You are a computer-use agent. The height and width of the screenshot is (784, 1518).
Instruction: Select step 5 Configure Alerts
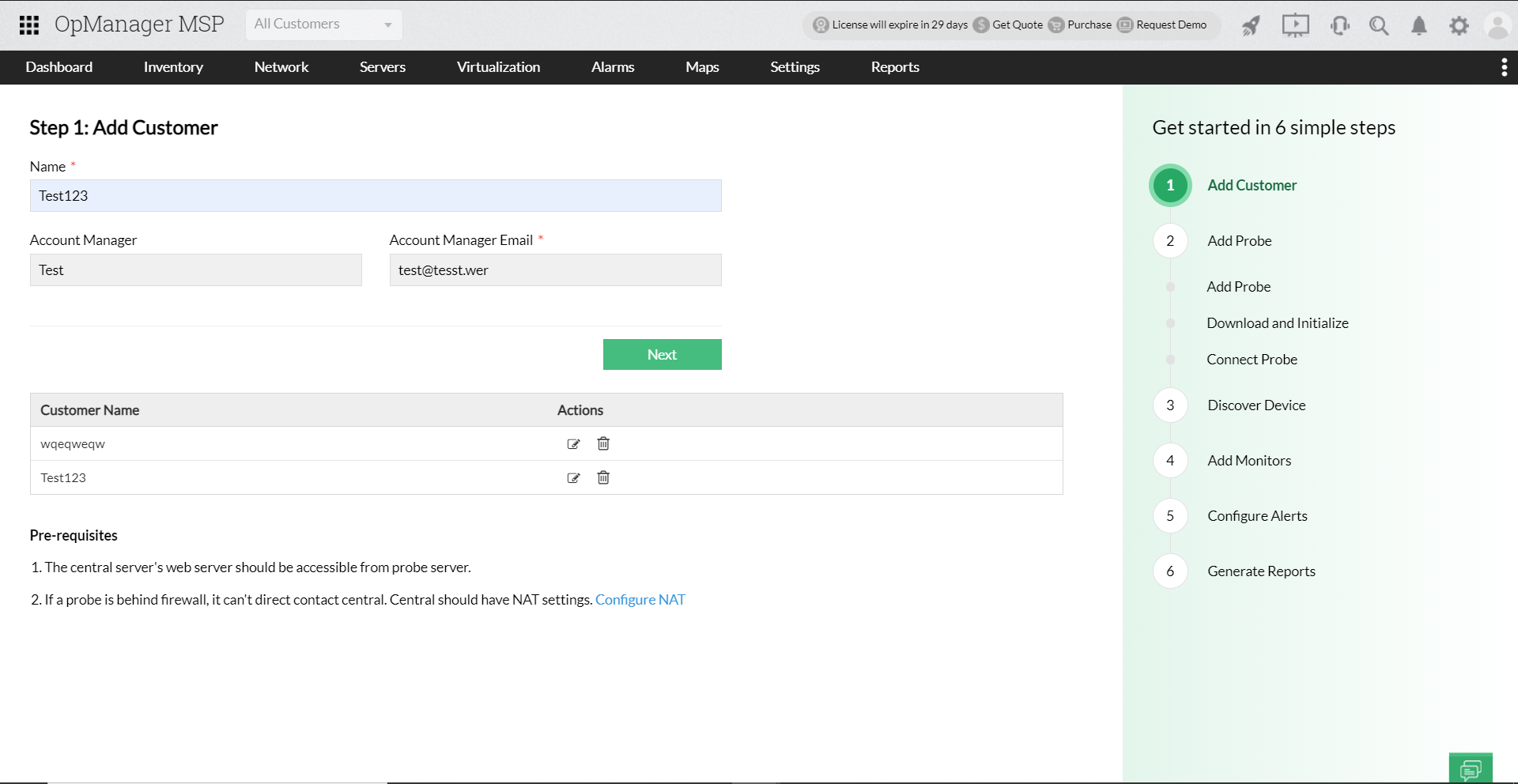click(1257, 515)
